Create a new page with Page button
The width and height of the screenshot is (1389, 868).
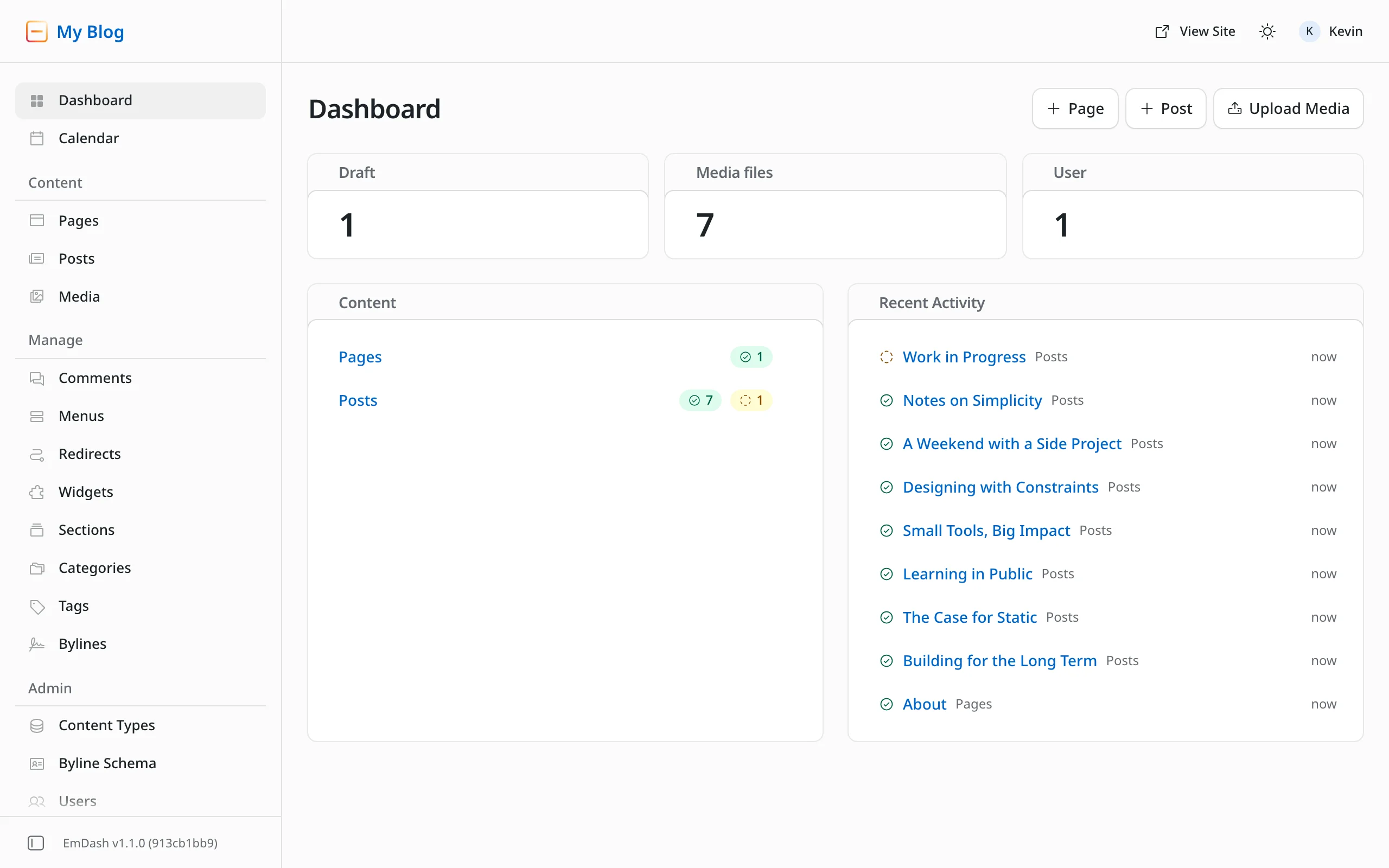[1074, 108]
